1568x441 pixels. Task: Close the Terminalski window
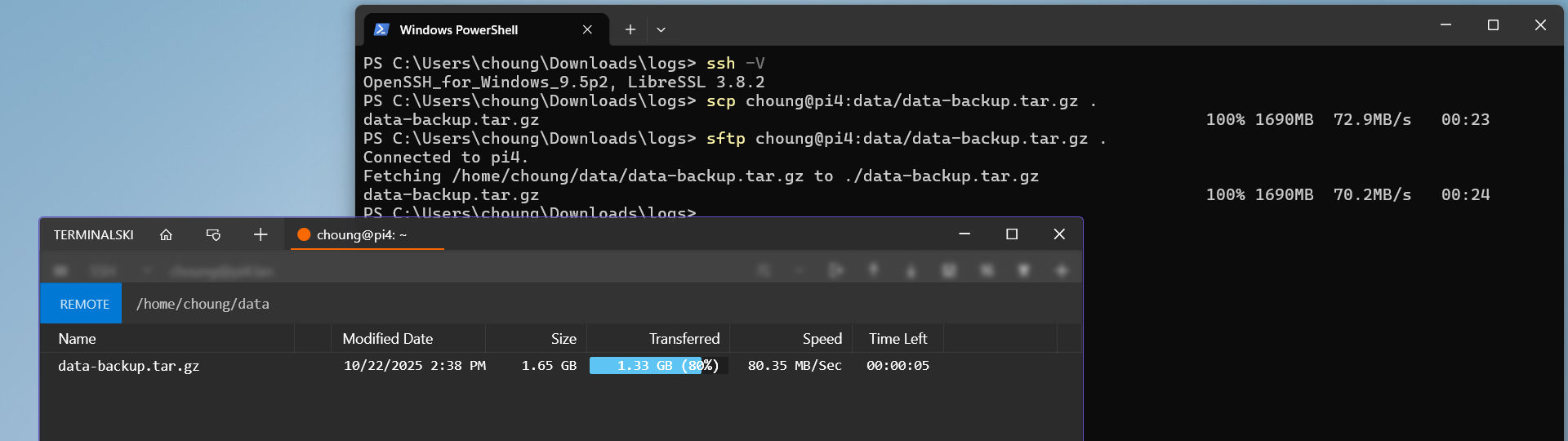click(x=1059, y=234)
